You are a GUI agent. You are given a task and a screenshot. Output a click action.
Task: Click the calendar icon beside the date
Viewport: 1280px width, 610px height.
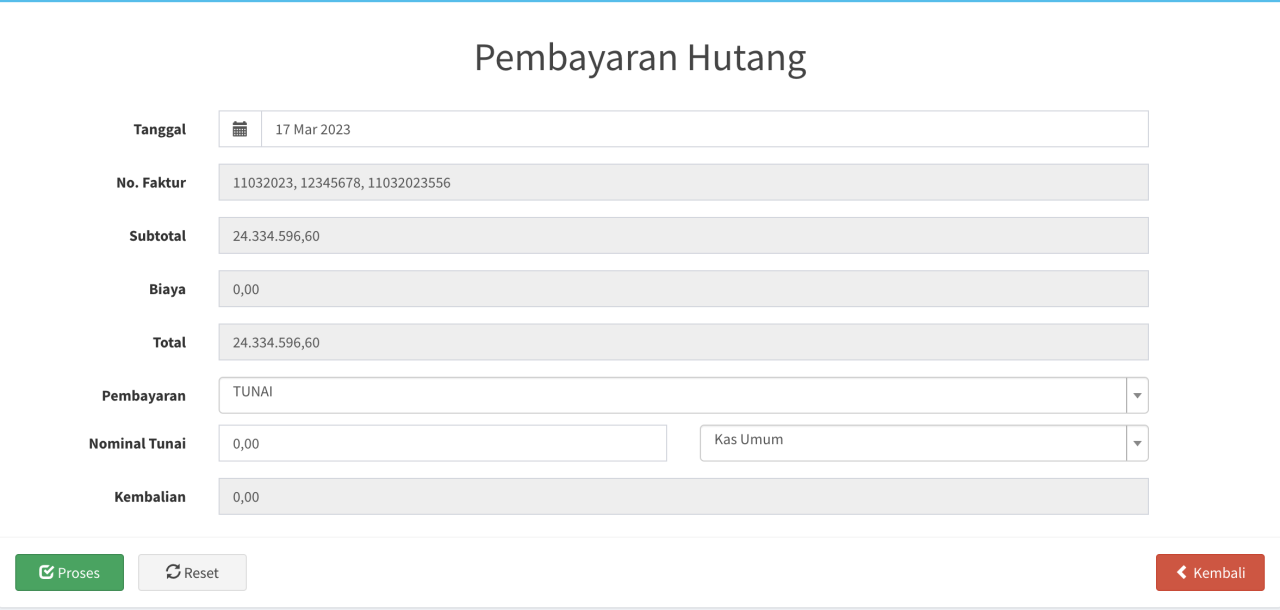point(240,129)
